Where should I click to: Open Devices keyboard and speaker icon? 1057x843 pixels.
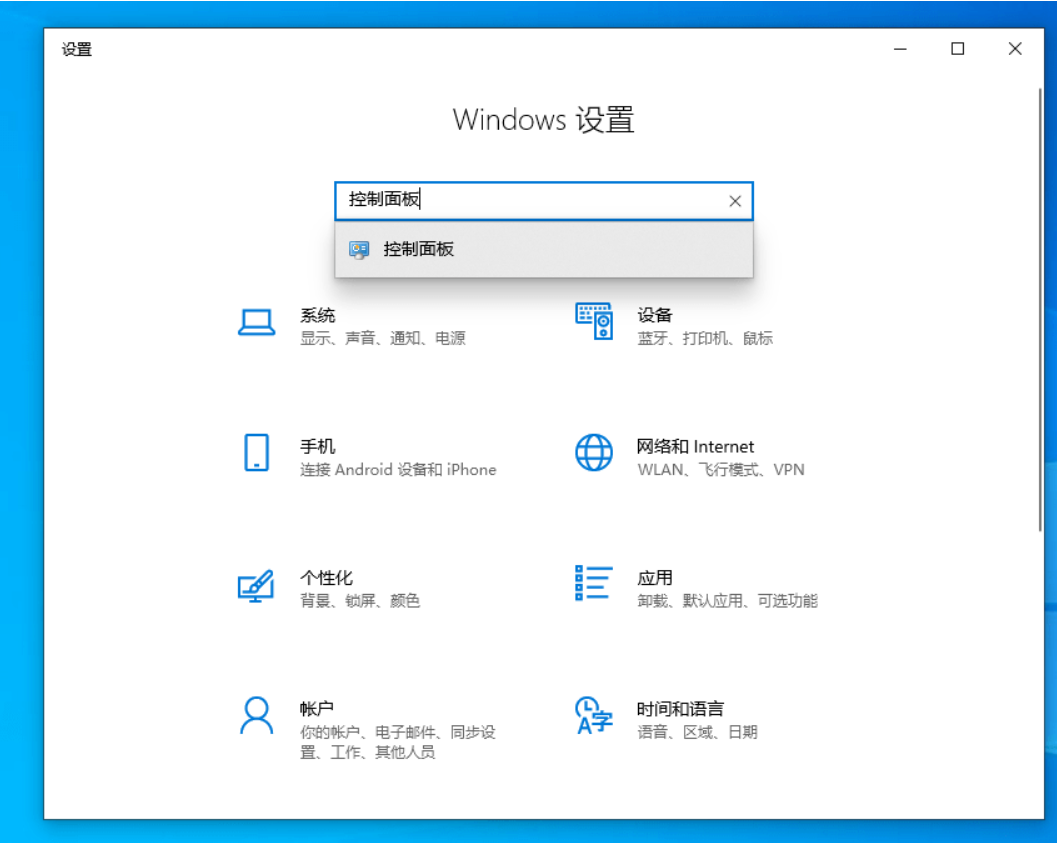(x=594, y=321)
